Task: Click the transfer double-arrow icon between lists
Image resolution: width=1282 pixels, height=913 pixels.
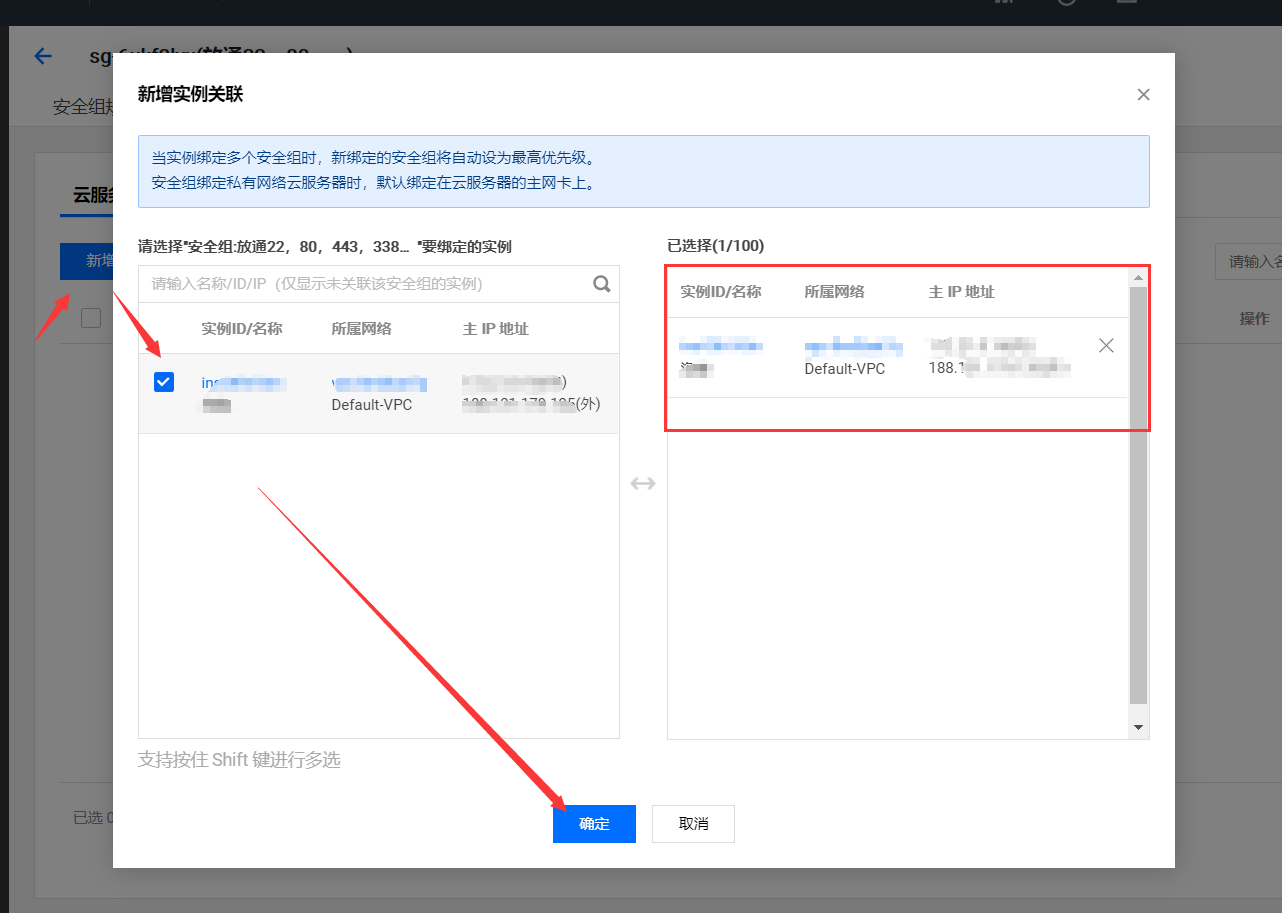Action: tap(643, 484)
